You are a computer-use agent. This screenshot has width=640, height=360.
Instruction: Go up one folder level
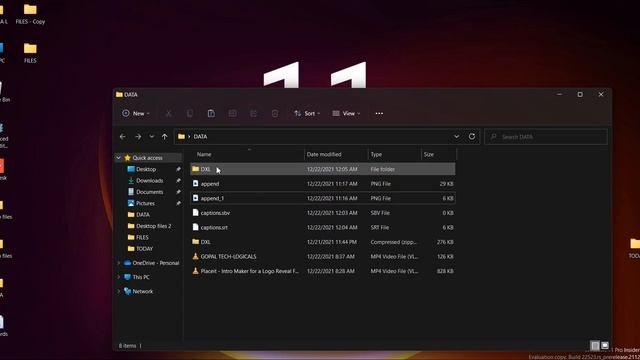(x=164, y=137)
